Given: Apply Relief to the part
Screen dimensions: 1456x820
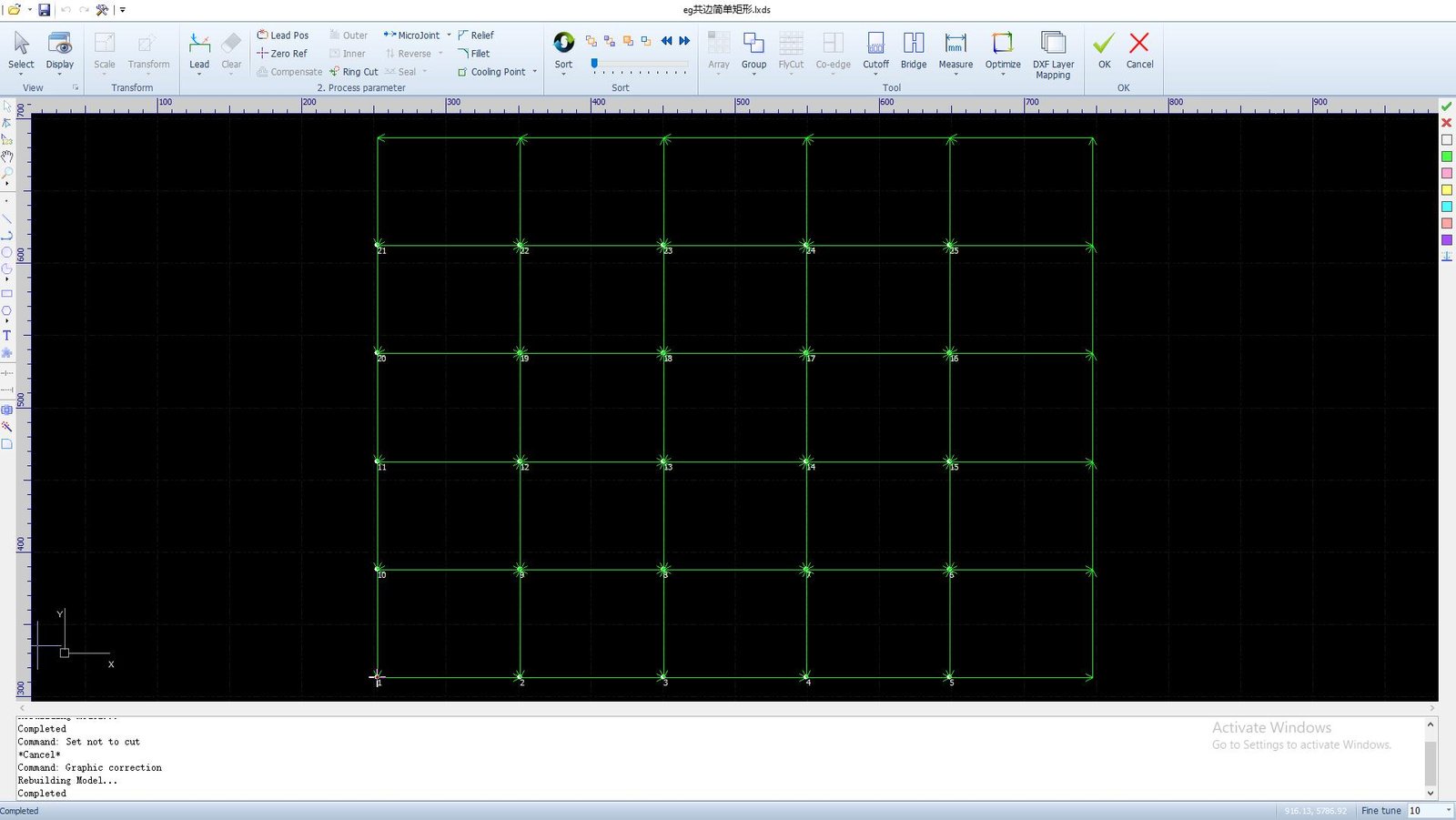Looking at the screenshot, I should (x=476, y=35).
